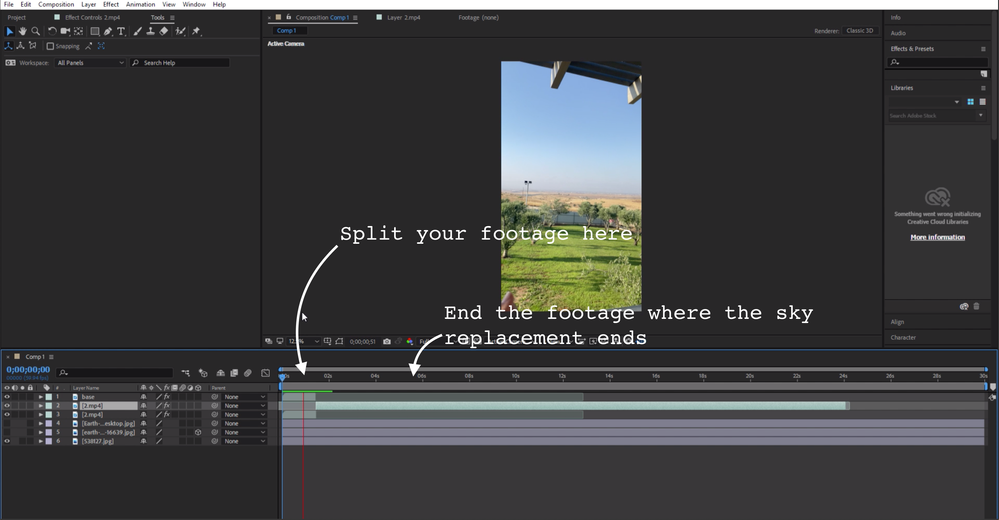Viewport: 999px width, 520px height.
Task: Take a snapshot with camera icon
Action: (x=387, y=342)
